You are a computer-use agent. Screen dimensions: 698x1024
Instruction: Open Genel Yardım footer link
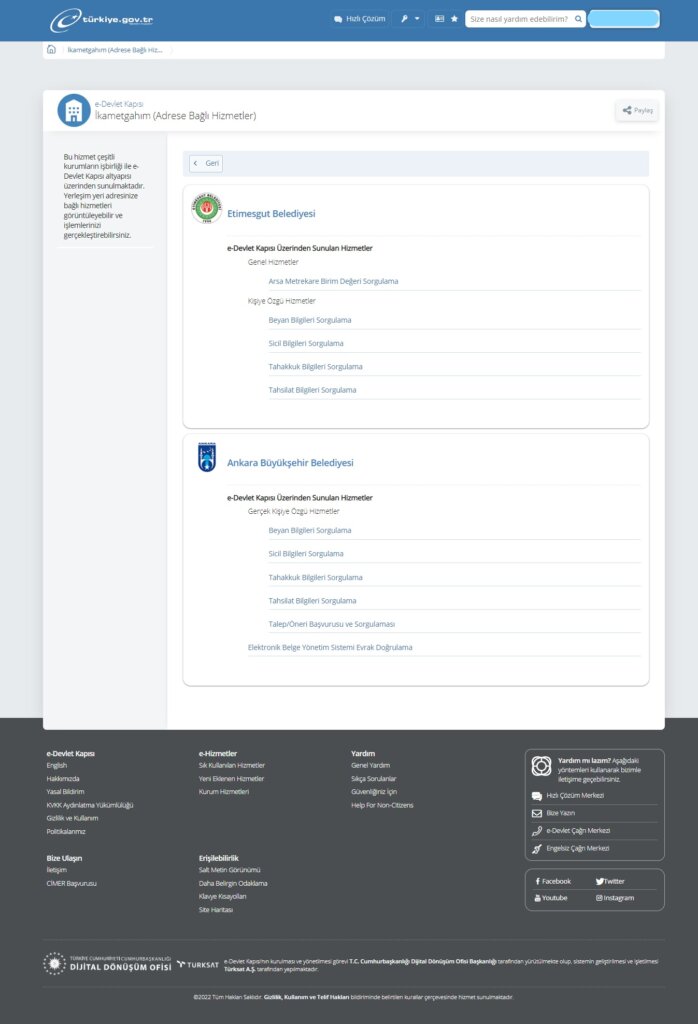tap(370, 765)
